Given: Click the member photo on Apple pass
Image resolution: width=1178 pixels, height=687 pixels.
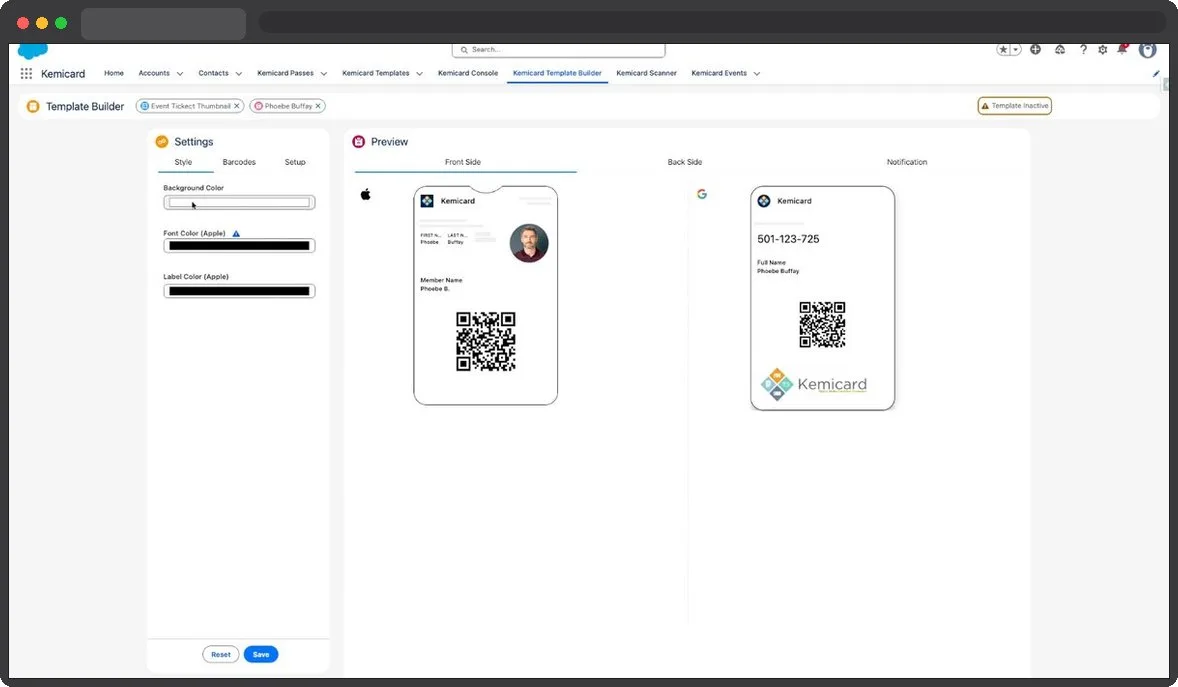Looking at the screenshot, I should tap(529, 243).
